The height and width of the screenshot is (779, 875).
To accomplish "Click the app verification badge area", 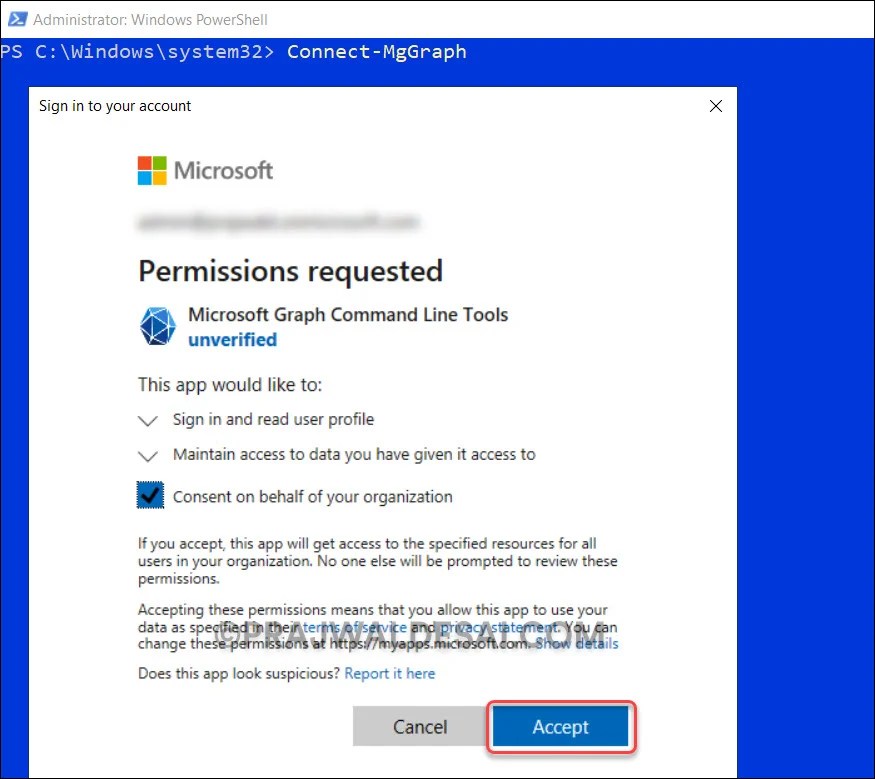I will [x=232, y=340].
